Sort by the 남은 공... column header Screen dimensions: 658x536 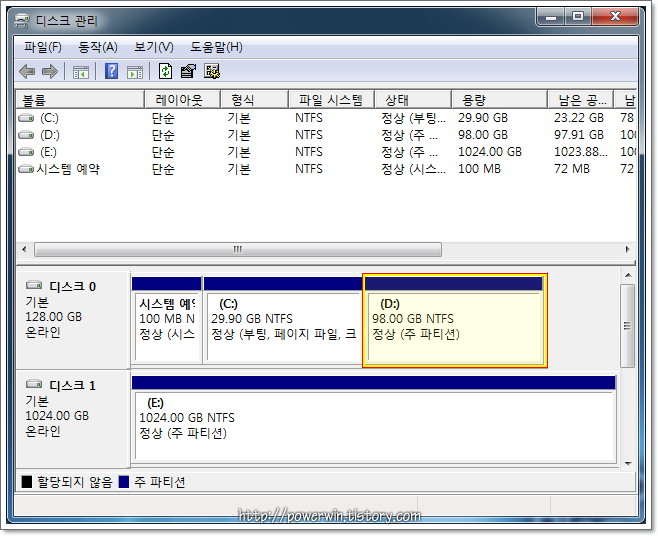[580, 100]
